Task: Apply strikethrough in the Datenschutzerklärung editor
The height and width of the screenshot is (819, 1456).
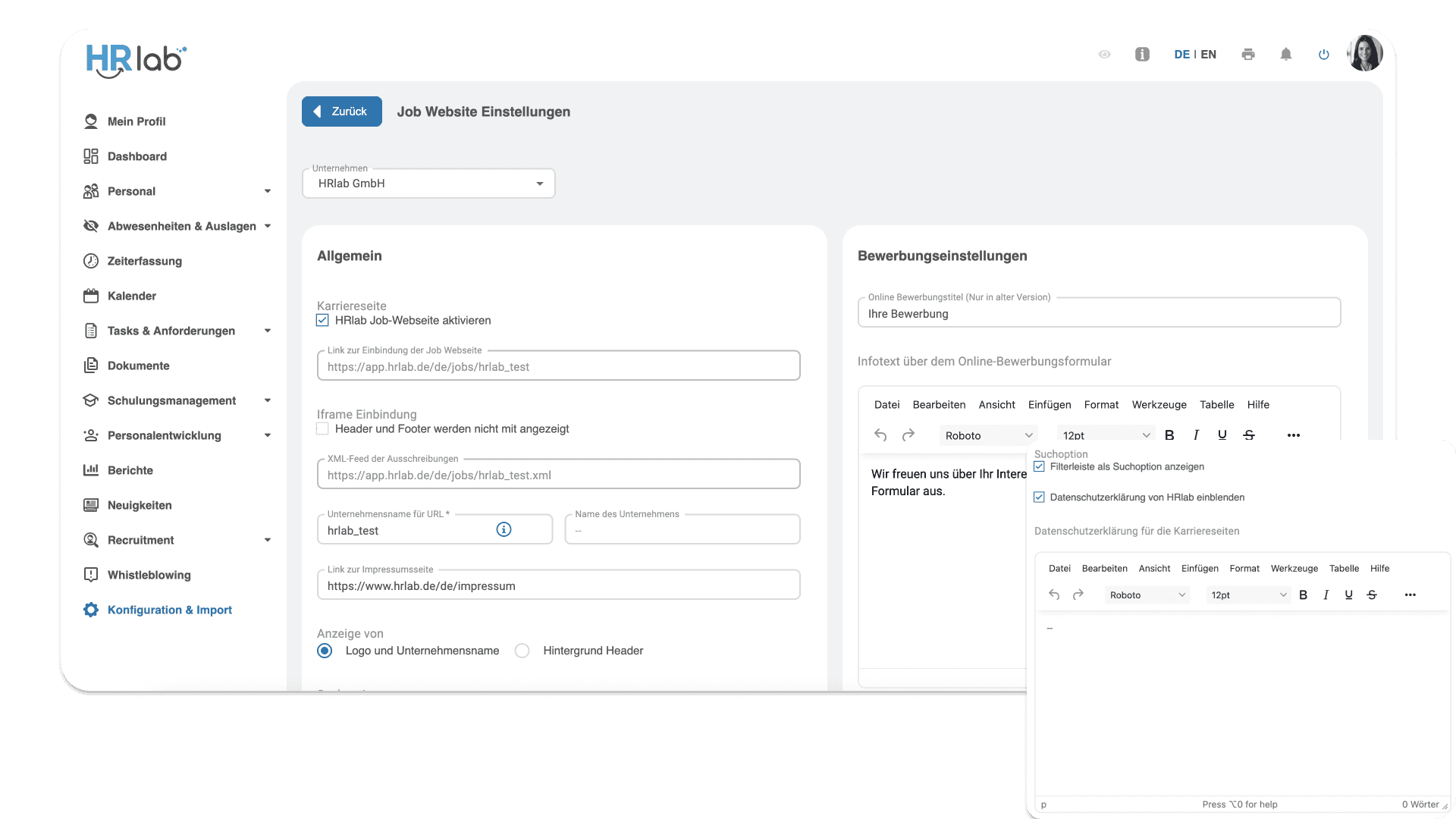Action: pos(1372,595)
